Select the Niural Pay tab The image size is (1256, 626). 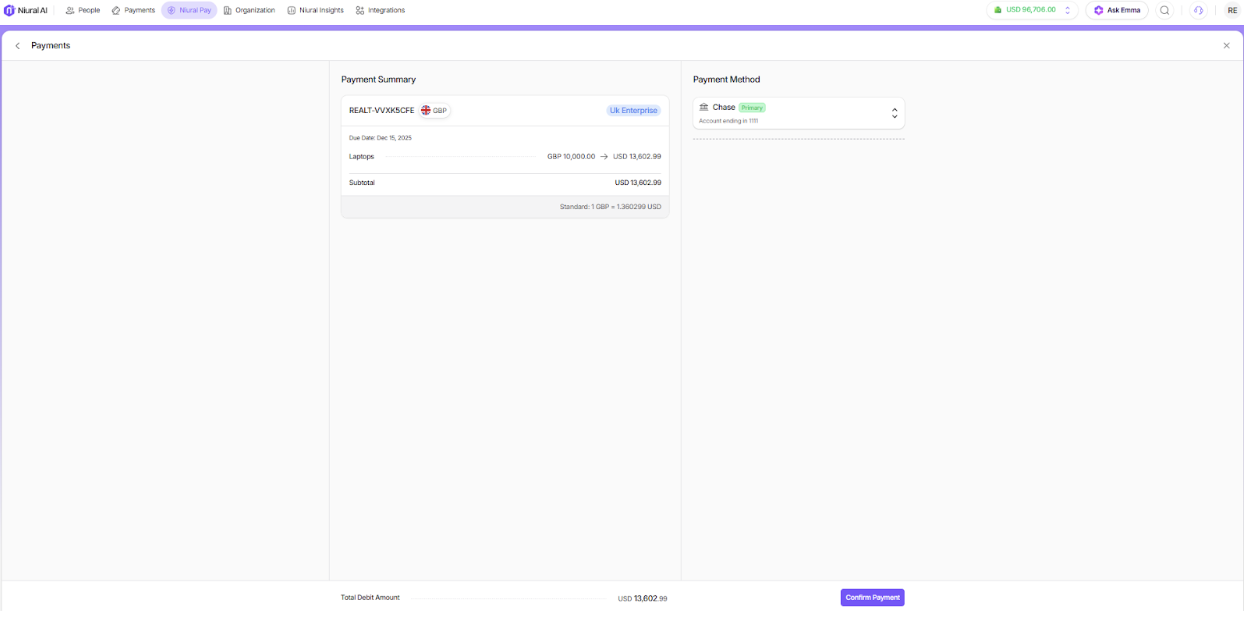[189, 10]
